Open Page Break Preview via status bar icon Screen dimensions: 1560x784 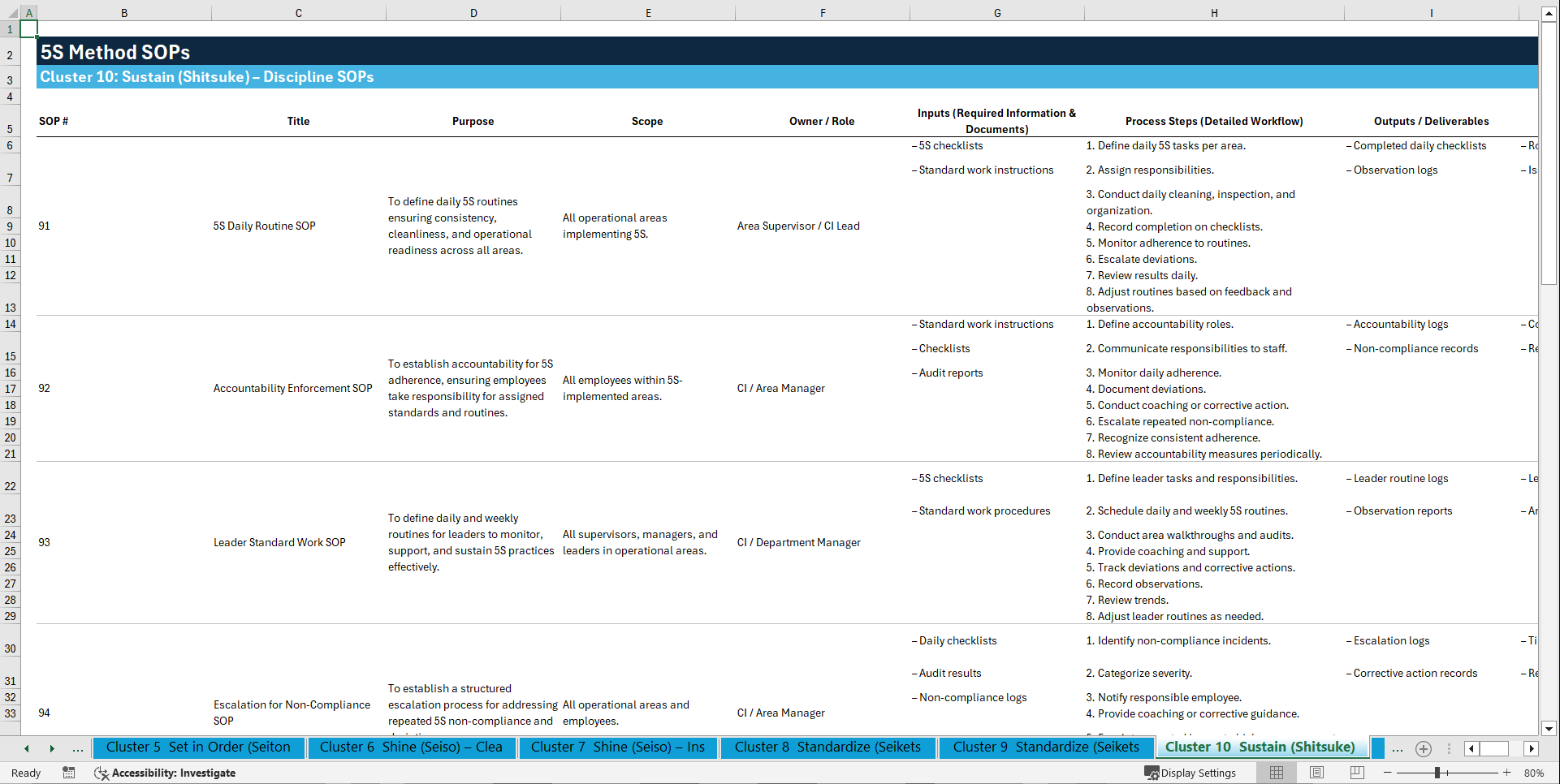[1357, 773]
